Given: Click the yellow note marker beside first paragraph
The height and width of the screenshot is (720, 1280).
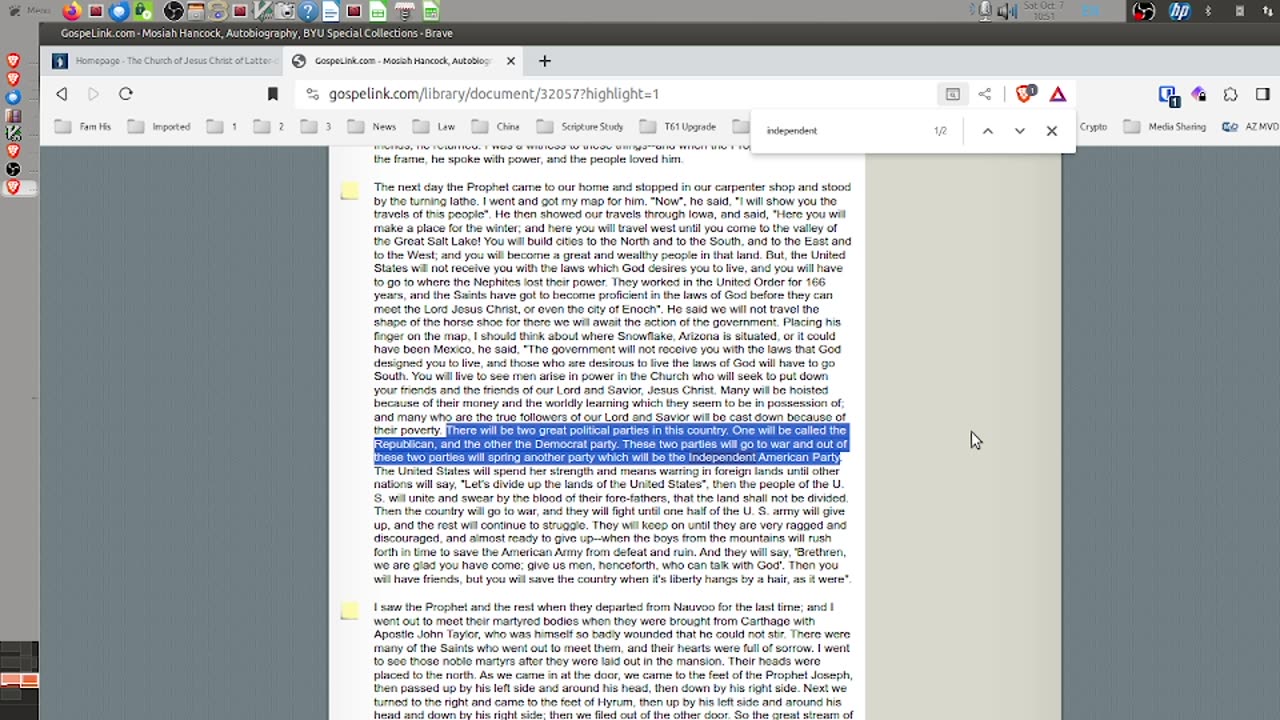Looking at the screenshot, I should point(349,191).
